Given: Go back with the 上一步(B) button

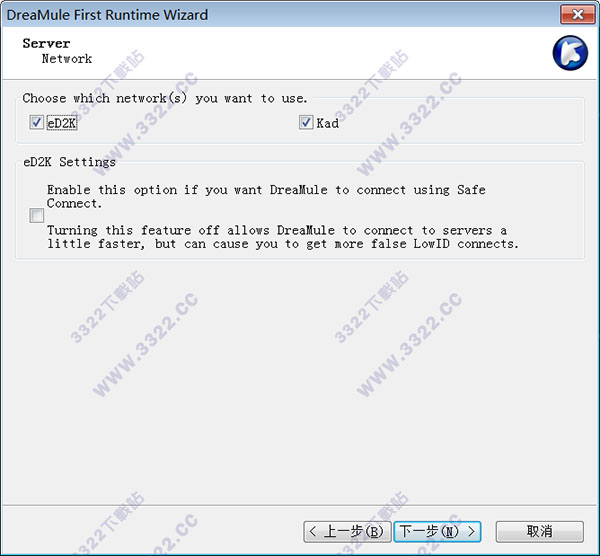Looking at the screenshot, I should coord(347,532).
